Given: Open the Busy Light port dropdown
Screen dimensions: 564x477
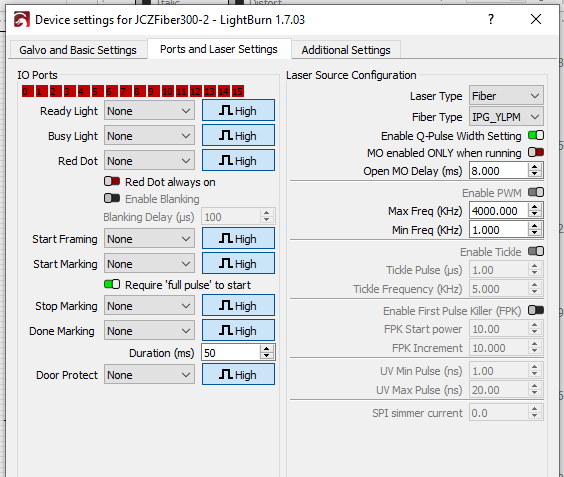Looking at the screenshot, I should (149, 136).
